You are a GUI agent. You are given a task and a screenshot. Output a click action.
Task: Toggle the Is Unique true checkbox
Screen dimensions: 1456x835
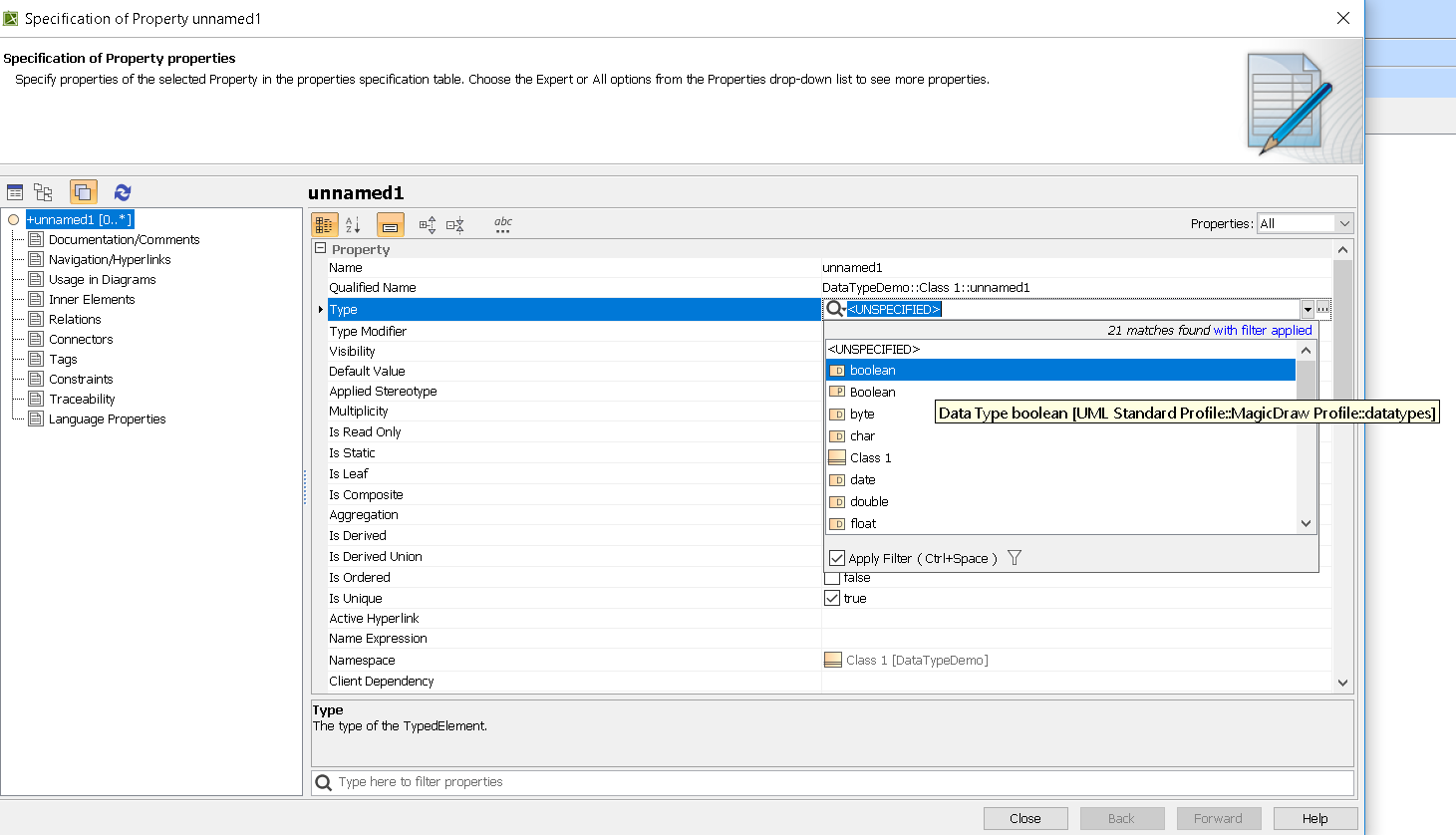coord(832,598)
